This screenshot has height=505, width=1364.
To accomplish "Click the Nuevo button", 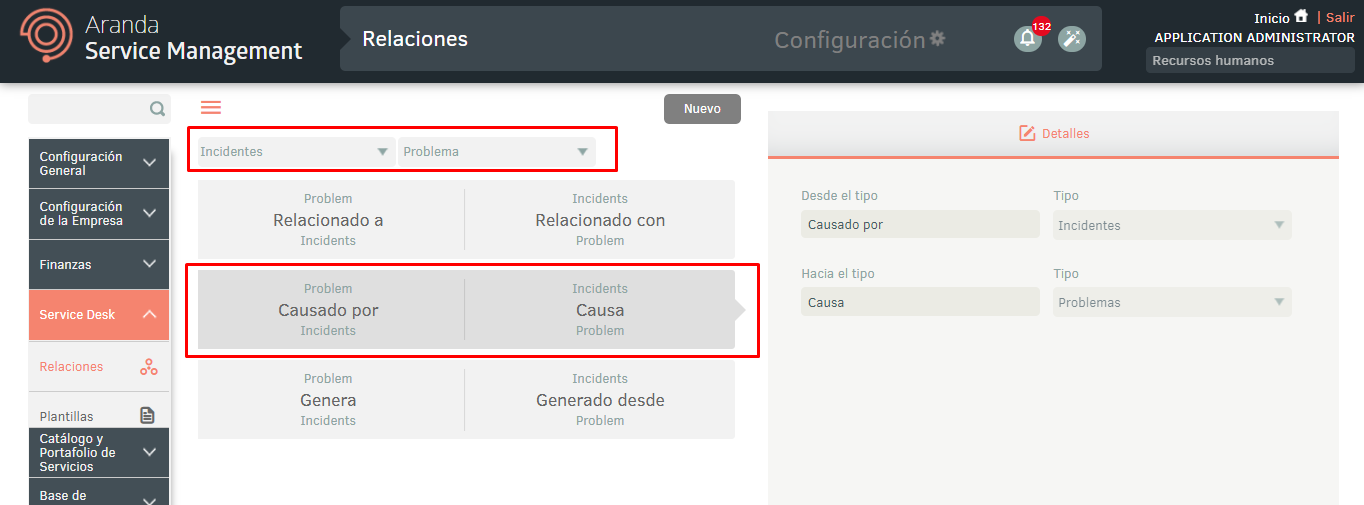I will click(x=702, y=109).
